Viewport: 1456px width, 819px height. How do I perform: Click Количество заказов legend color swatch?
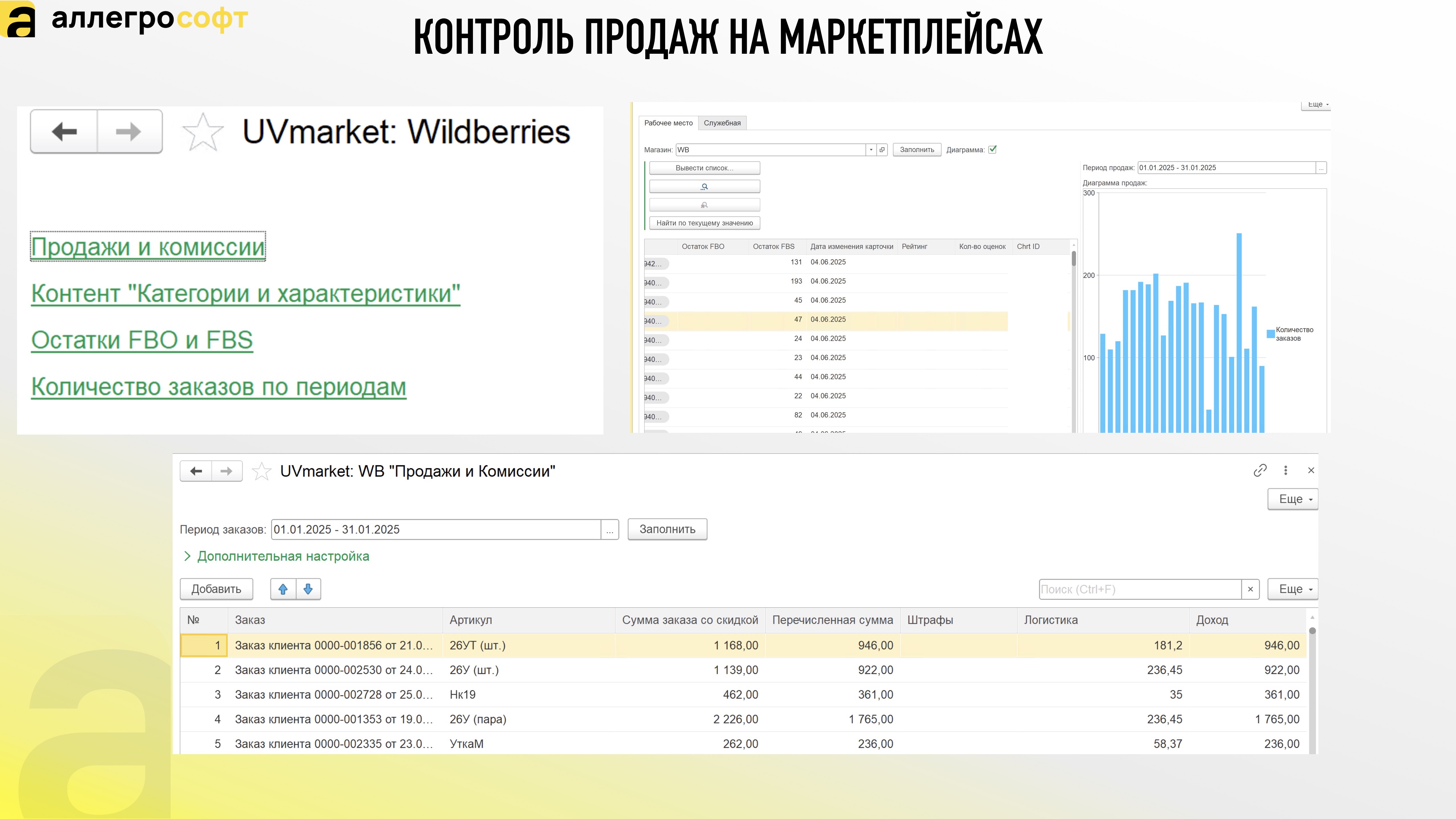coord(1271,334)
